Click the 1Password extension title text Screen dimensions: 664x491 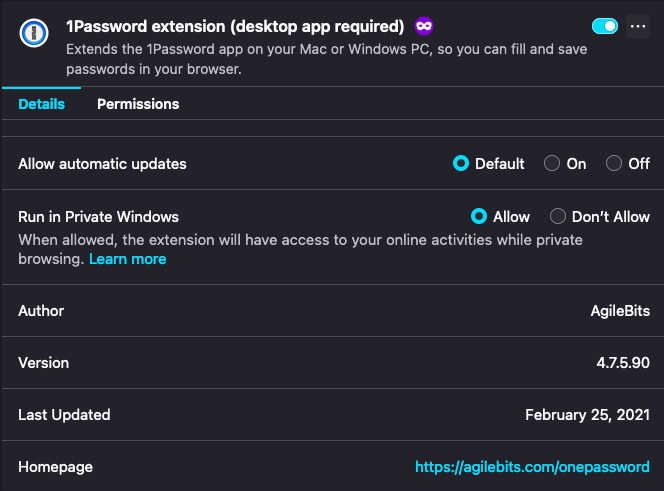coord(235,26)
